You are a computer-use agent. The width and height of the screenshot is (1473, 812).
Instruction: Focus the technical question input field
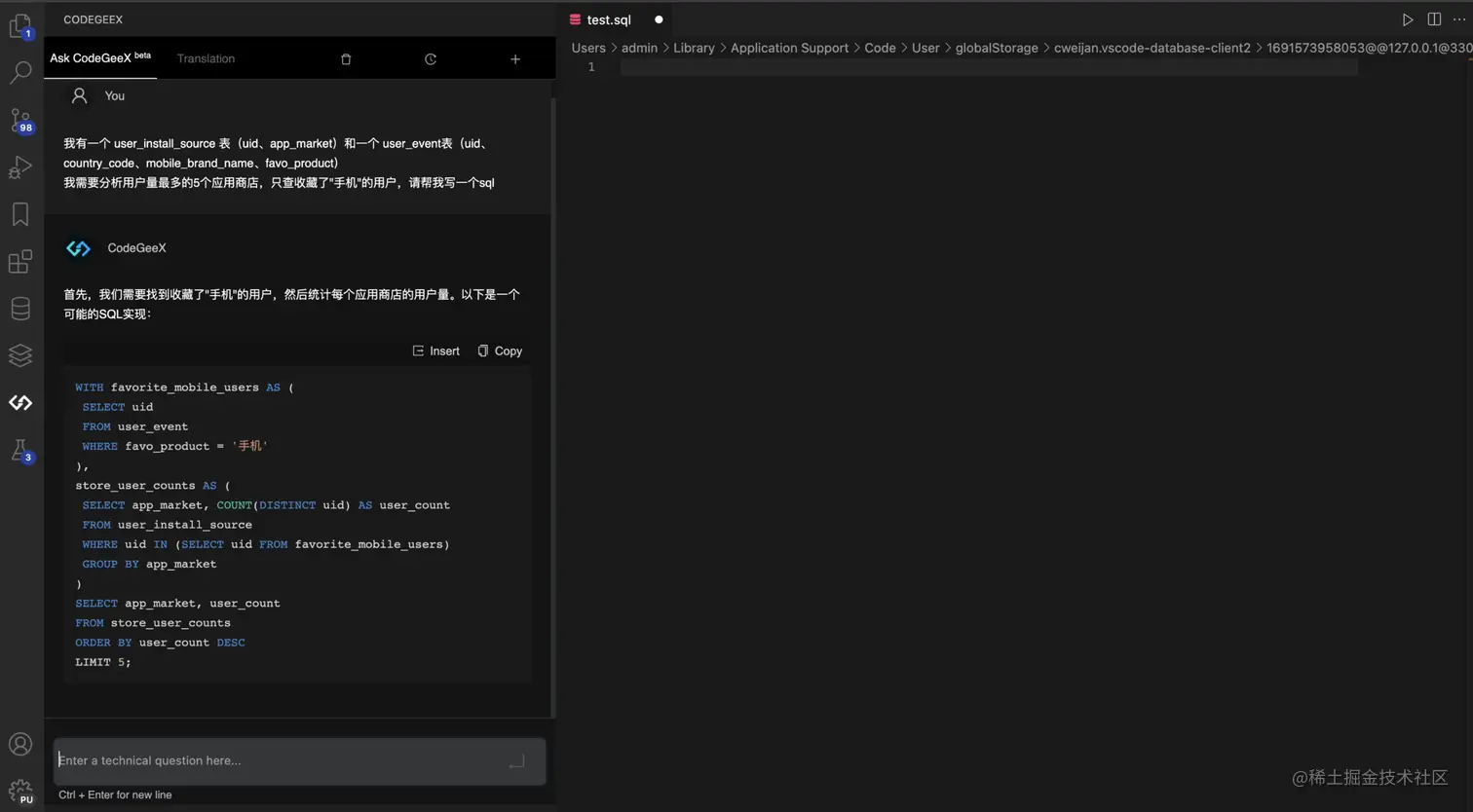[300, 760]
